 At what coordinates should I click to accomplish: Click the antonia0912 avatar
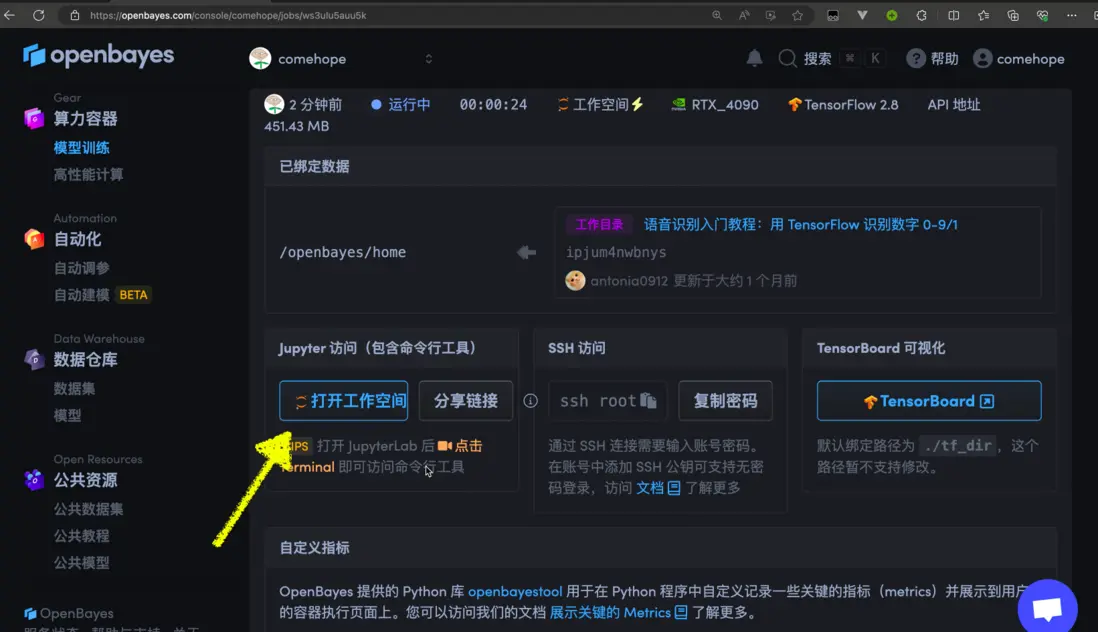click(575, 281)
